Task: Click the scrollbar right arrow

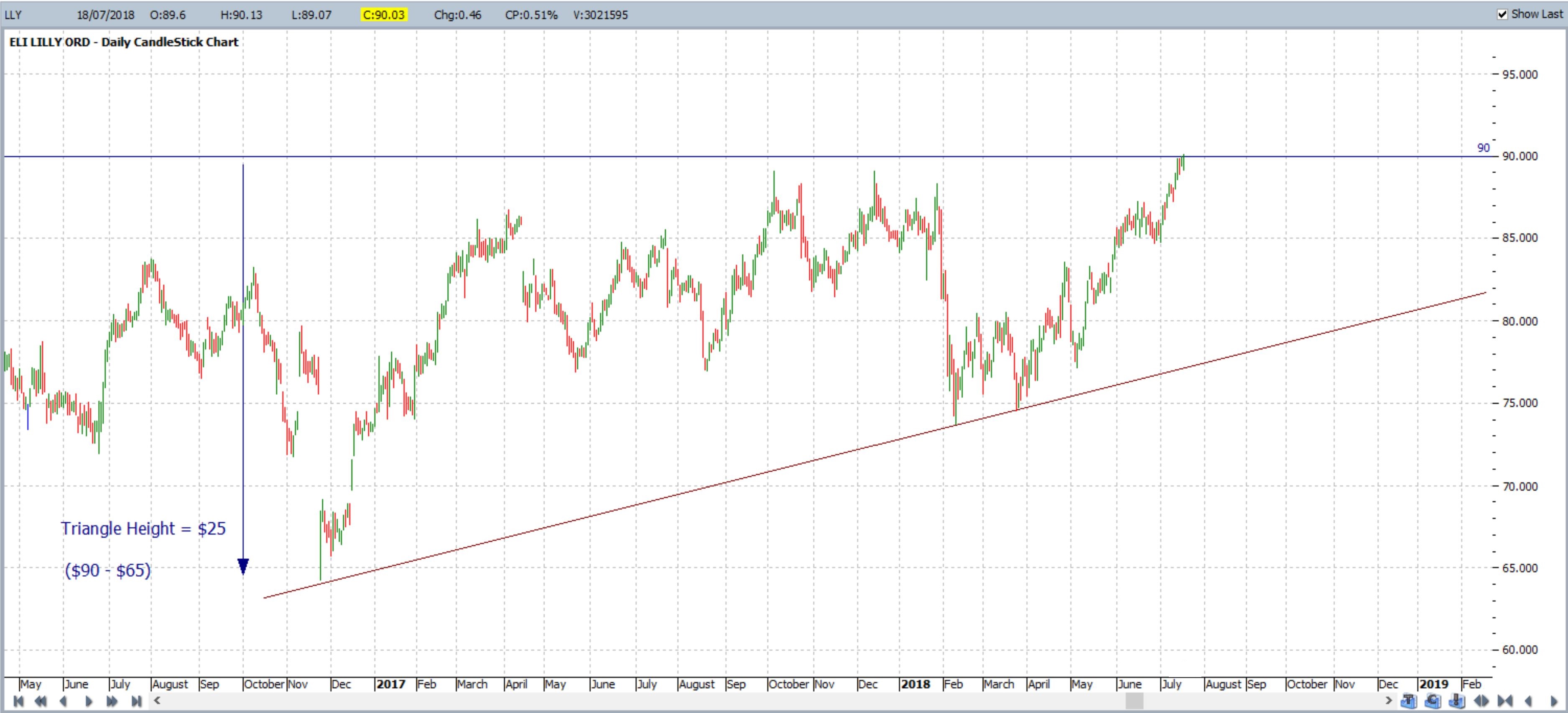Action: [x=1388, y=701]
